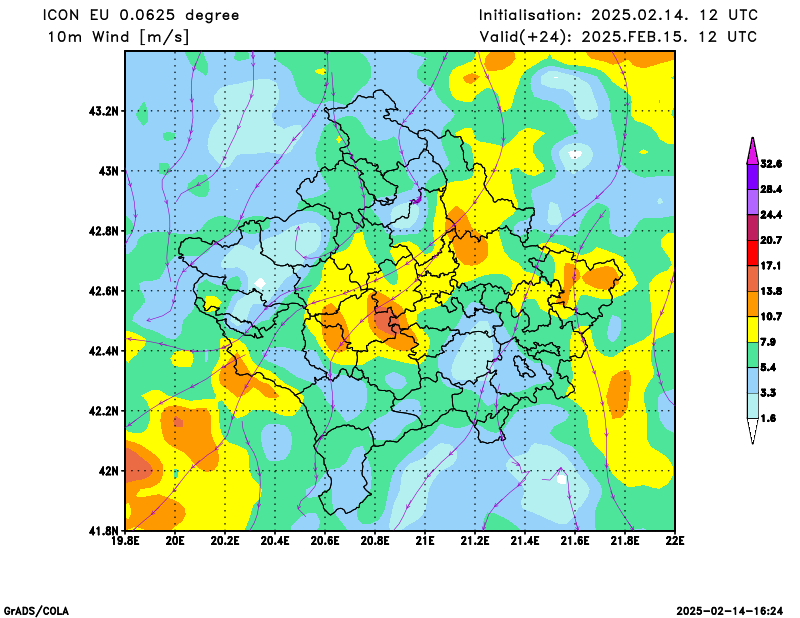Select the green colorbar swatch
The width and height of the screenshot is (800, 618).
click(x=753, y=355)
